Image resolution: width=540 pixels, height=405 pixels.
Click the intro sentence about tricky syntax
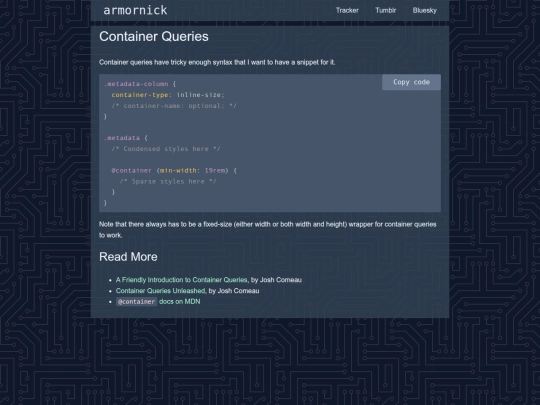(217, 62)
